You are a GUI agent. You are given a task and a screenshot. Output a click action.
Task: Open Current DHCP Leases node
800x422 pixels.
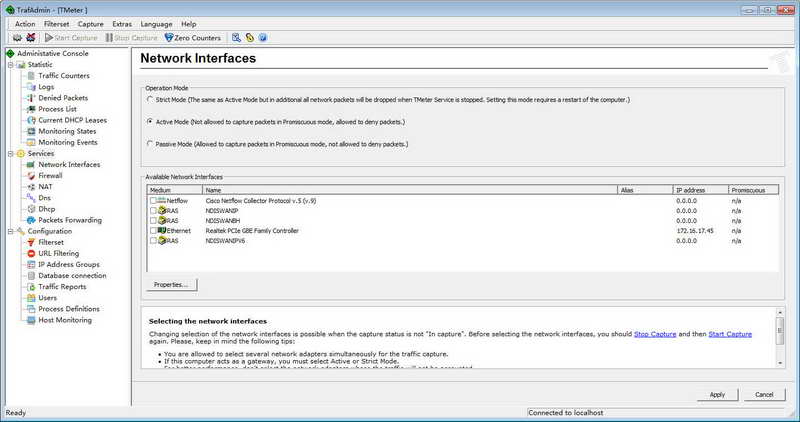72,120
